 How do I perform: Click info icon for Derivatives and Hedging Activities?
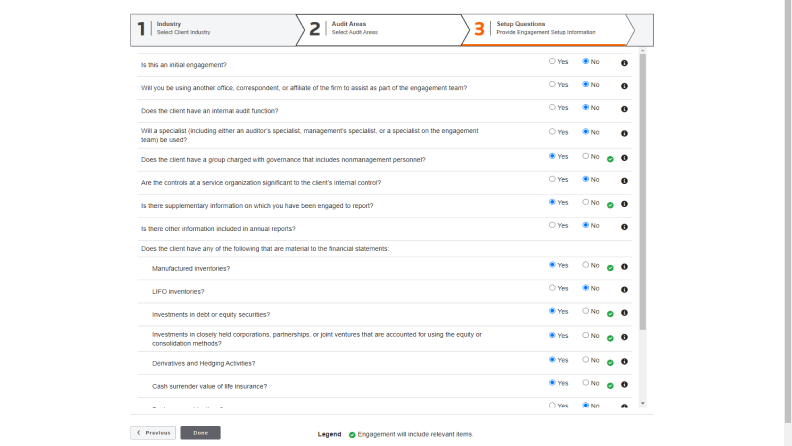pyautogui.click(x=625, y=361)
